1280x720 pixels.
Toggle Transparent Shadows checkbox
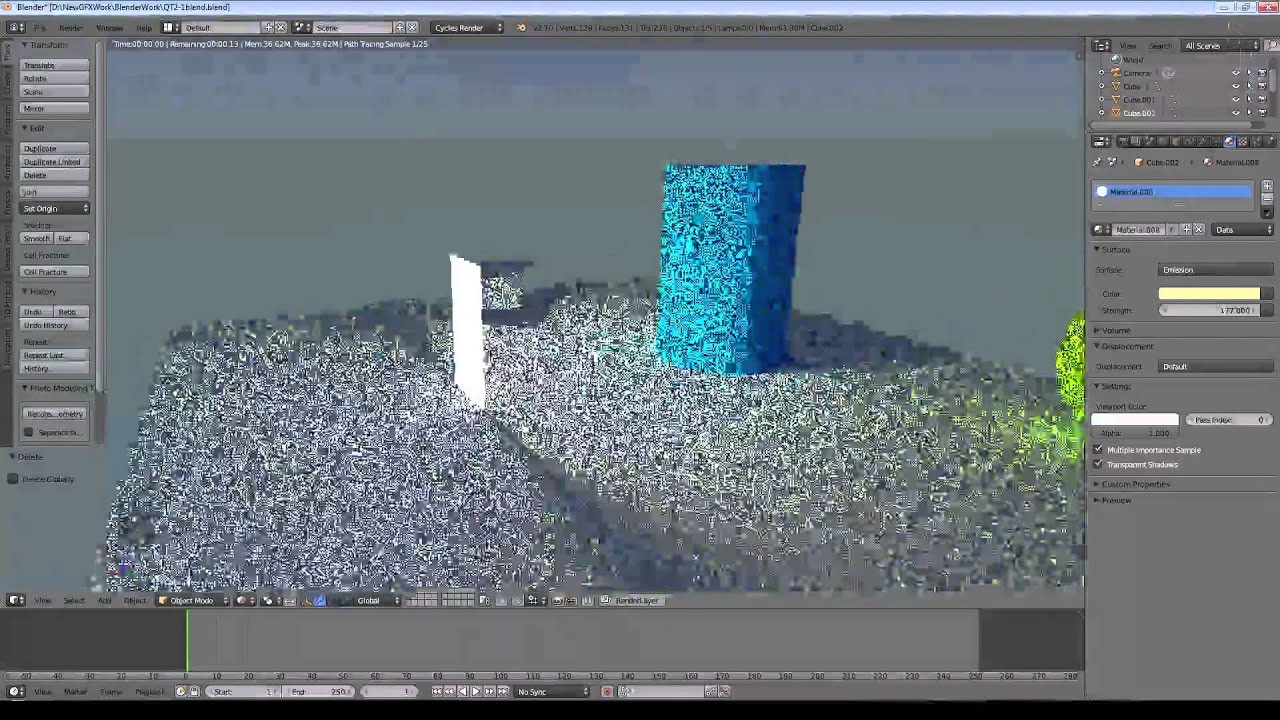[x=1098, y=464]
